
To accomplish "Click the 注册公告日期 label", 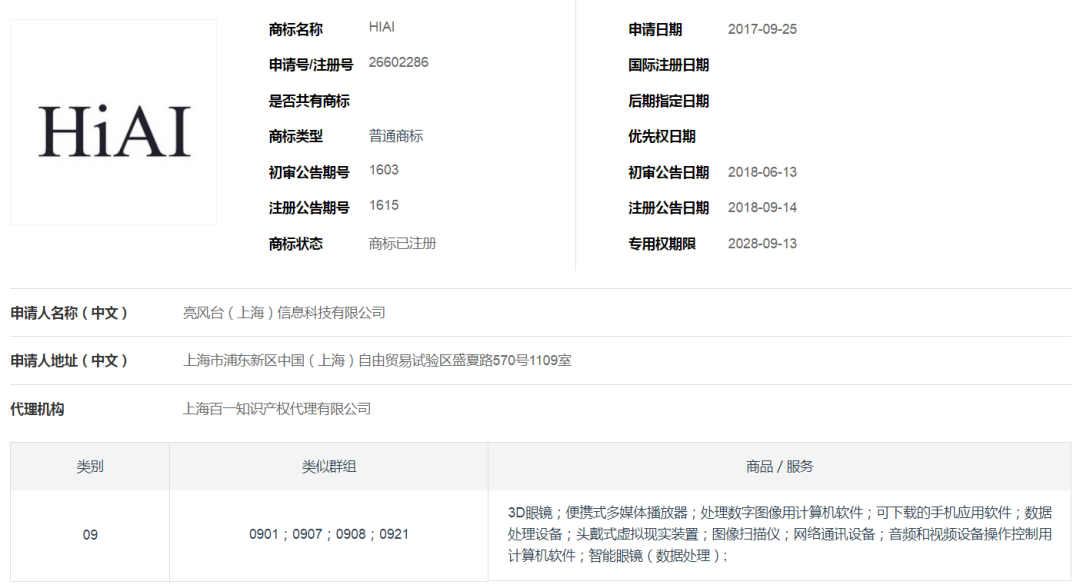I will tap(668, 208).
